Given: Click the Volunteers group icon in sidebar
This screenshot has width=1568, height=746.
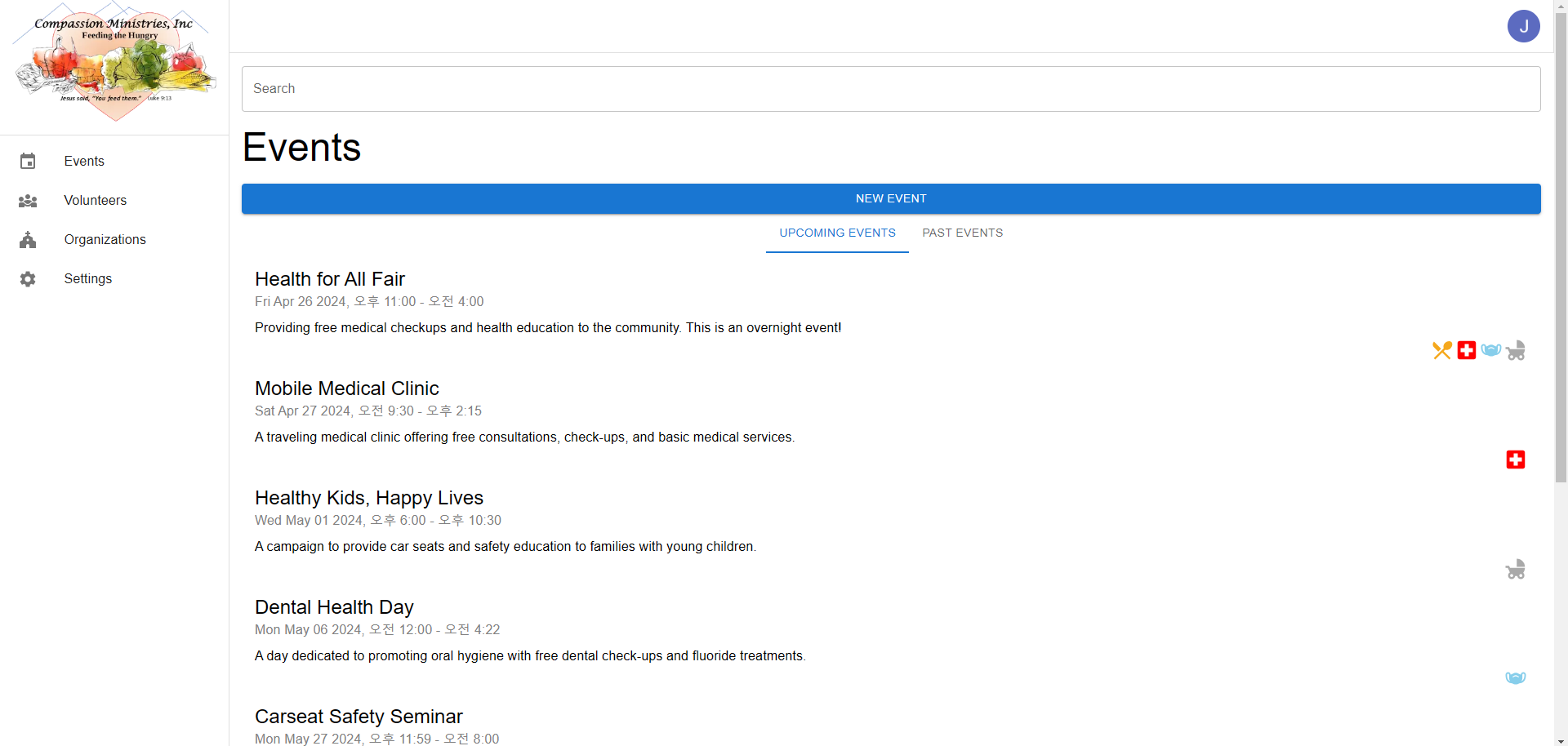Looking at the screenshot, I should point(28,201).
